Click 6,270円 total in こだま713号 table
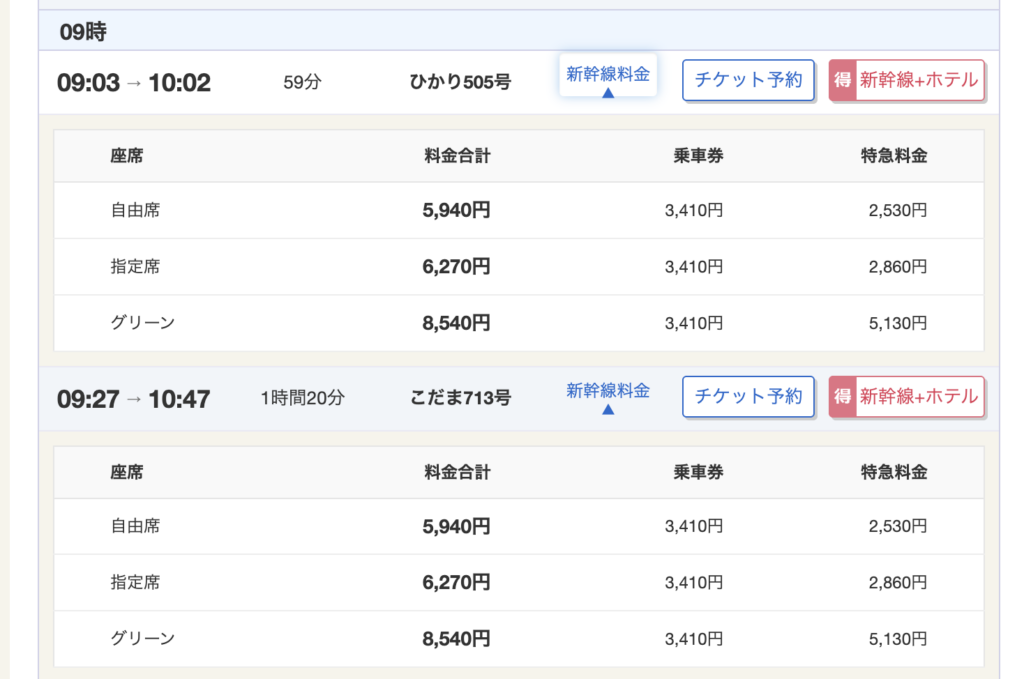The width and height of the screenshot is (1024, 679). point(456,582)
